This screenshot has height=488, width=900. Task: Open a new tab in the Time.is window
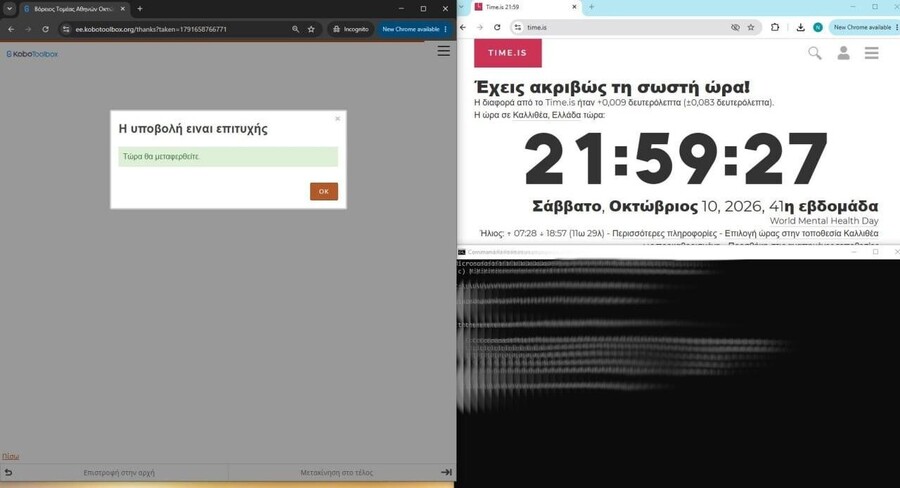[591, 7]
